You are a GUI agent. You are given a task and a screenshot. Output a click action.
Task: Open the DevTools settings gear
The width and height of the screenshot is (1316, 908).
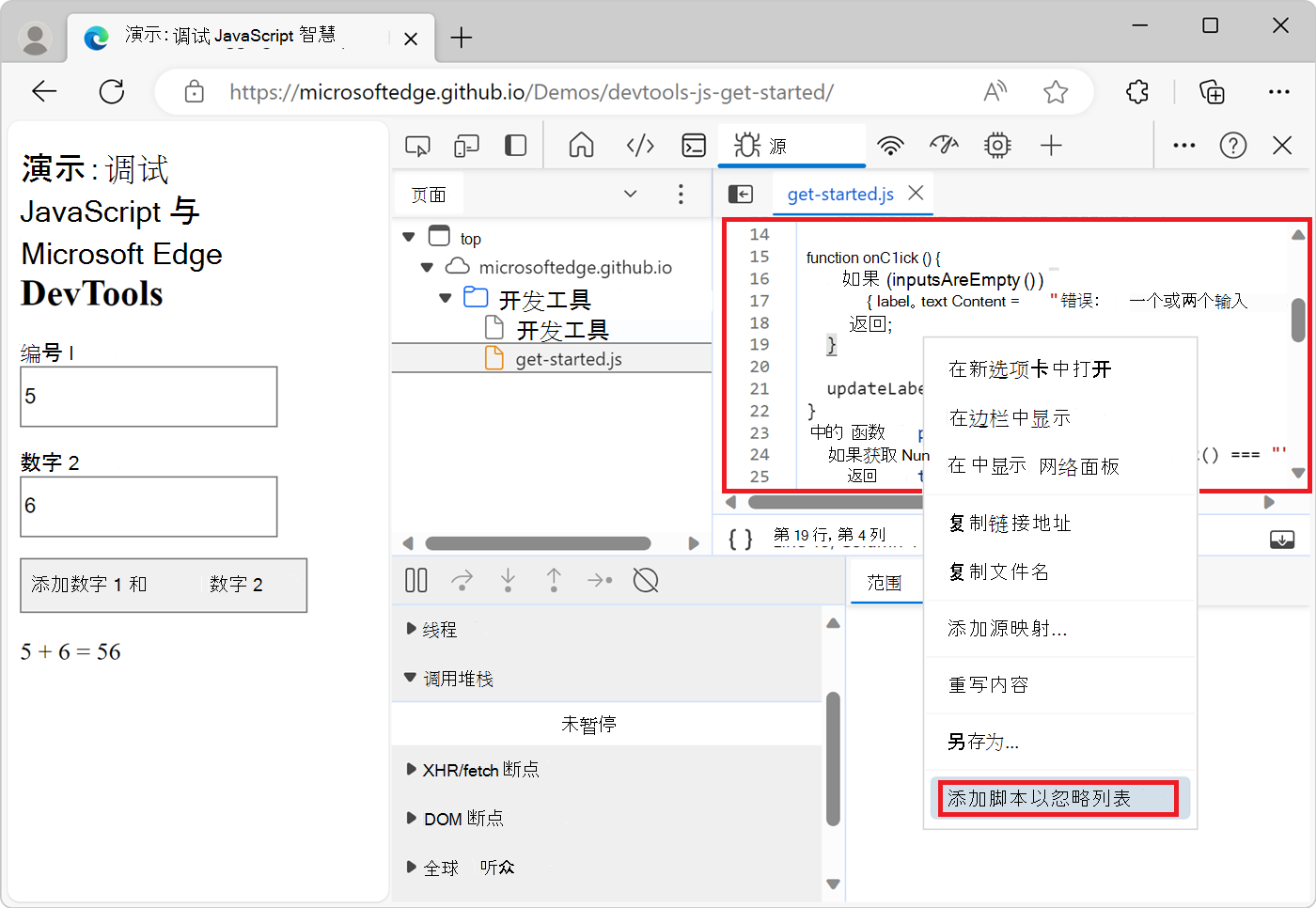pos(996,146)
